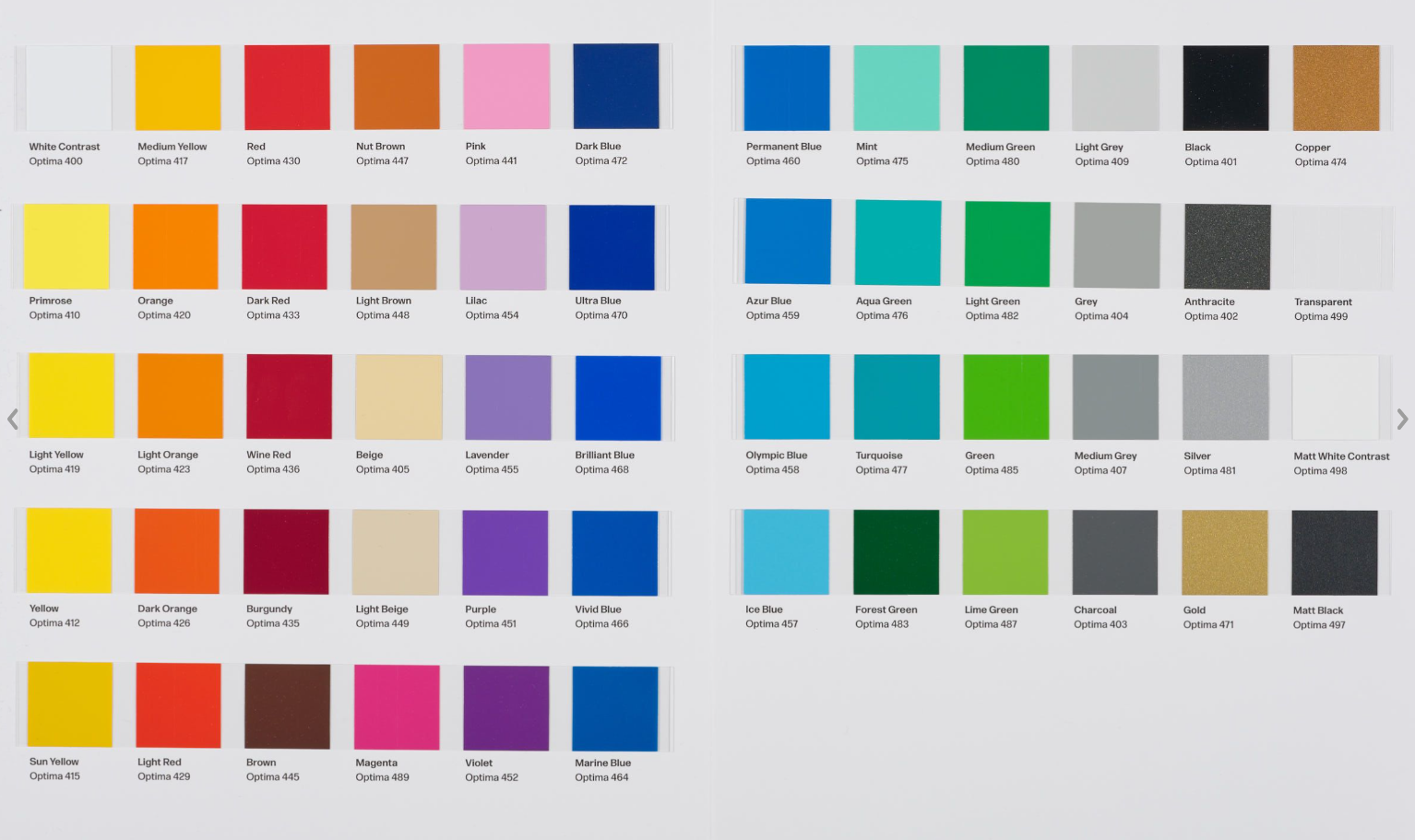Select the Dark Blue Optima 472 swatch

click(616, 86)
